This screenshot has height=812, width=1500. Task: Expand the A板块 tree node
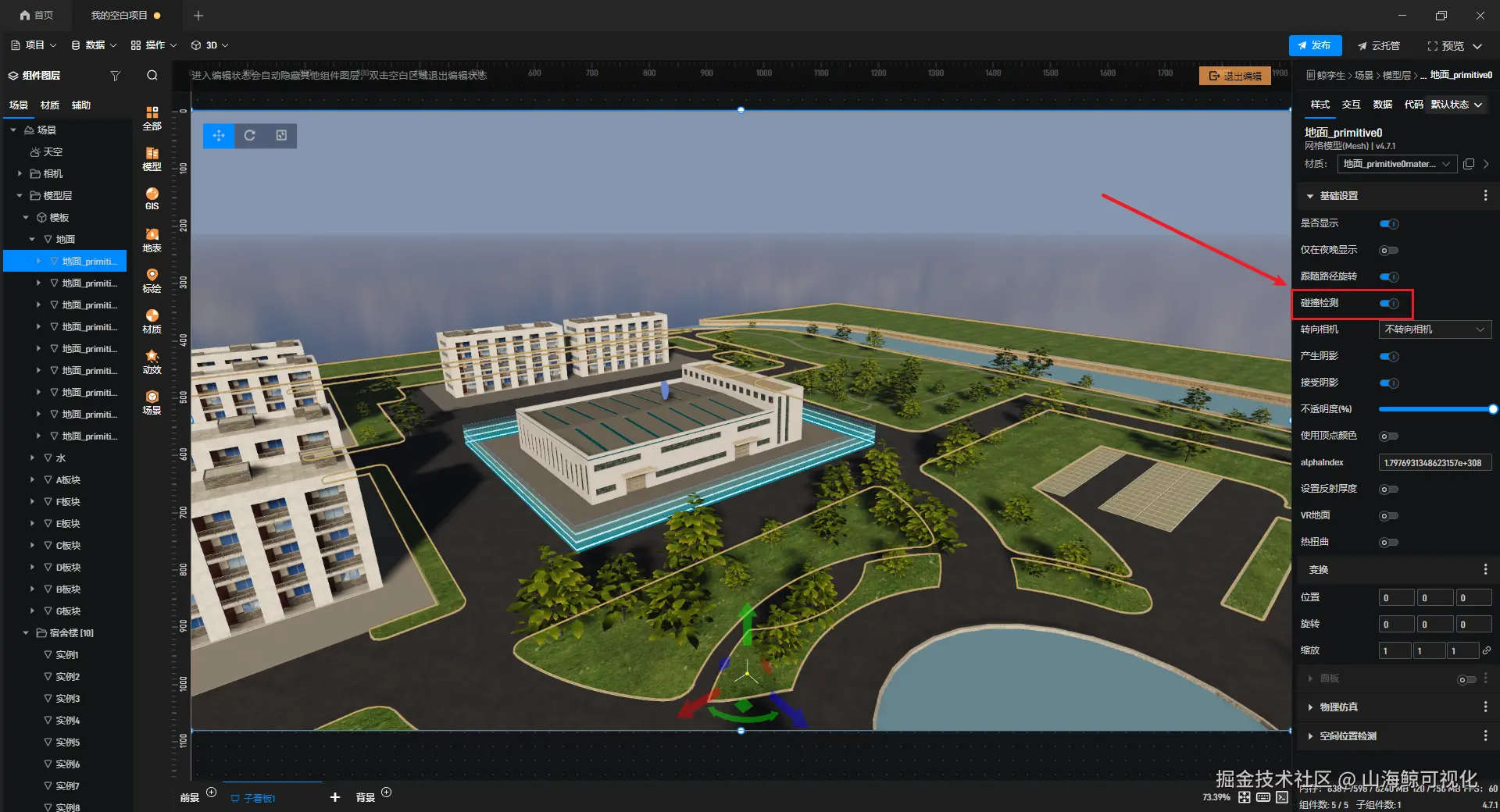coord(32,480)
